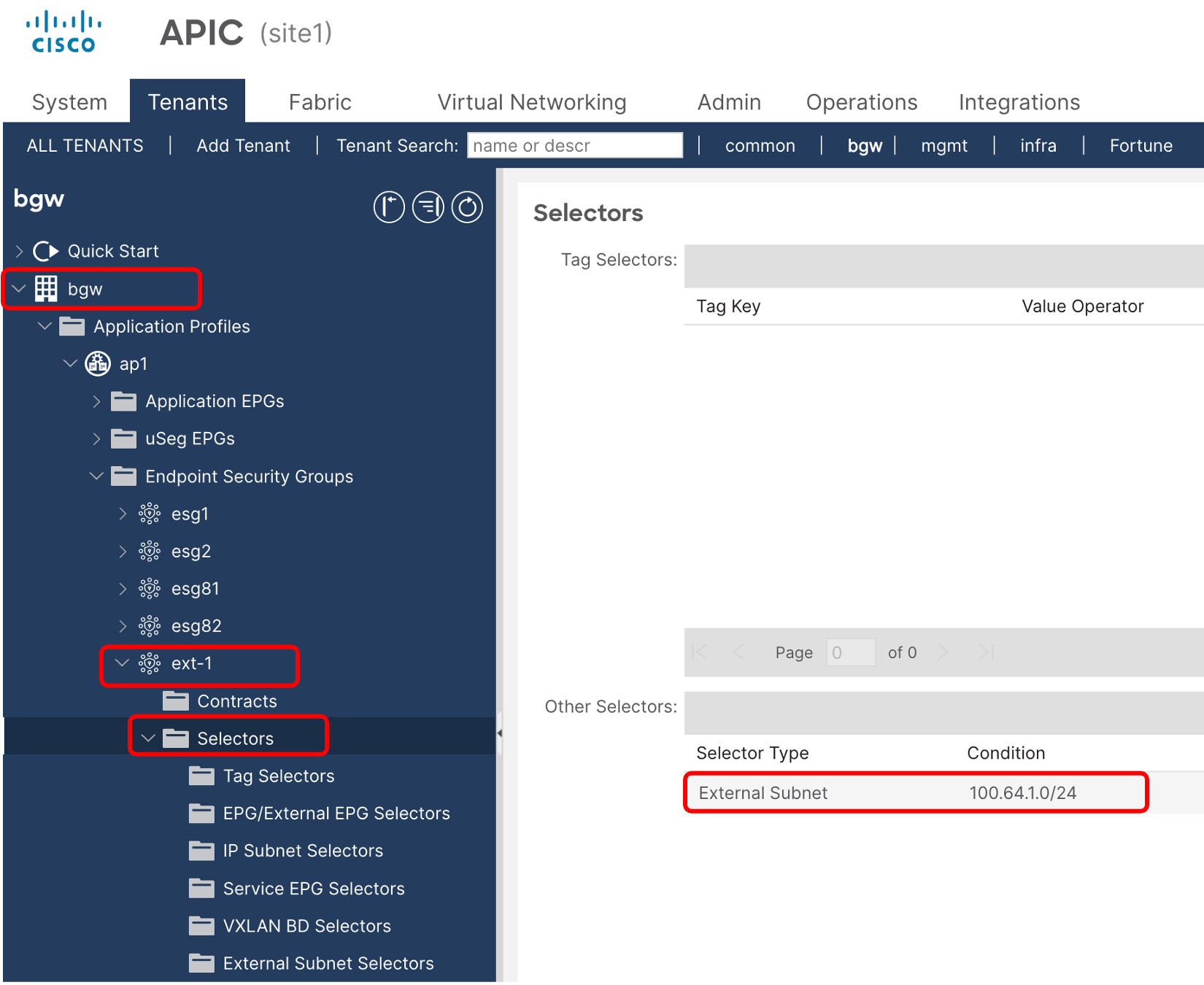1204x985 pixels.
Task: Click the Application EPGs folder icon
Action: 124,401
